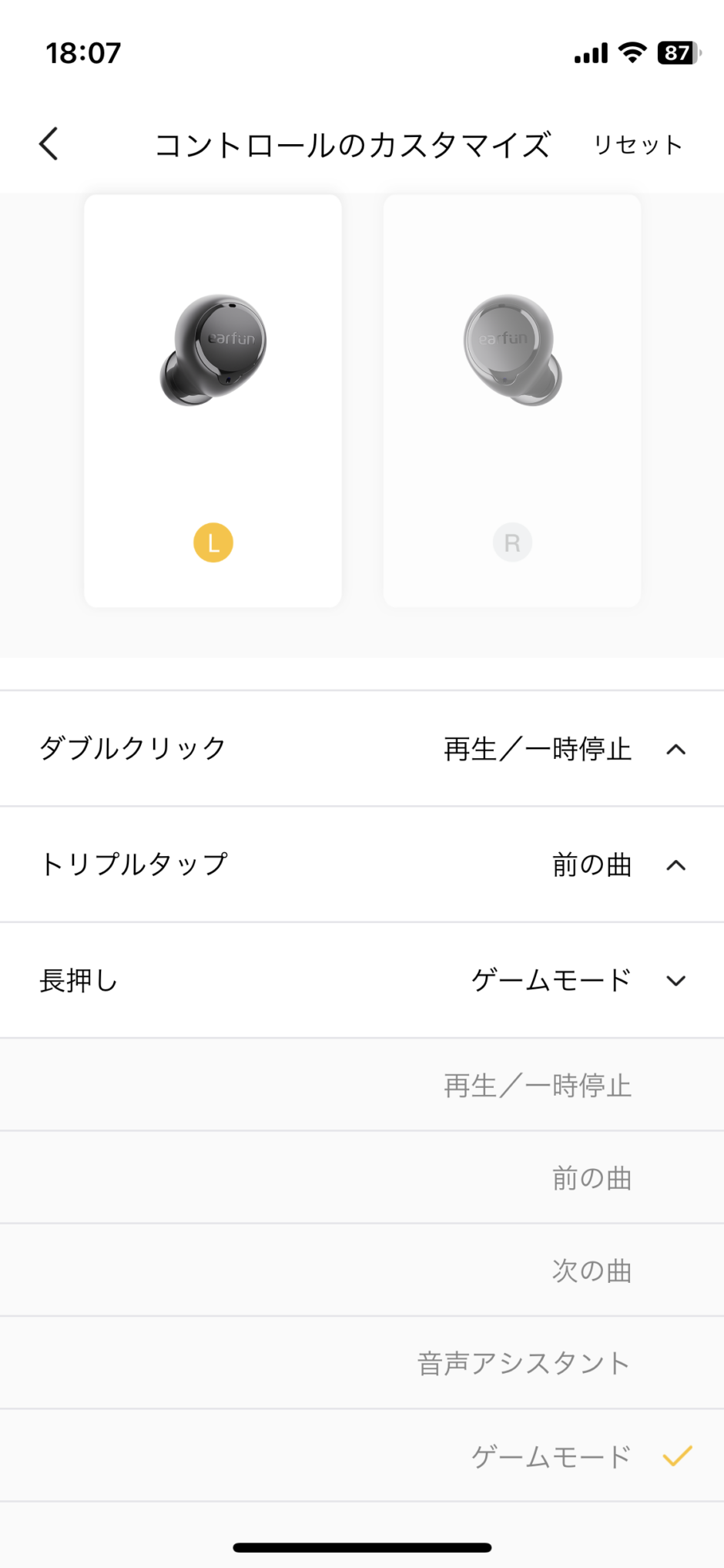Choose 次の曲 in long-press options
724x1568 pixels.
(x=592, y=1271)
